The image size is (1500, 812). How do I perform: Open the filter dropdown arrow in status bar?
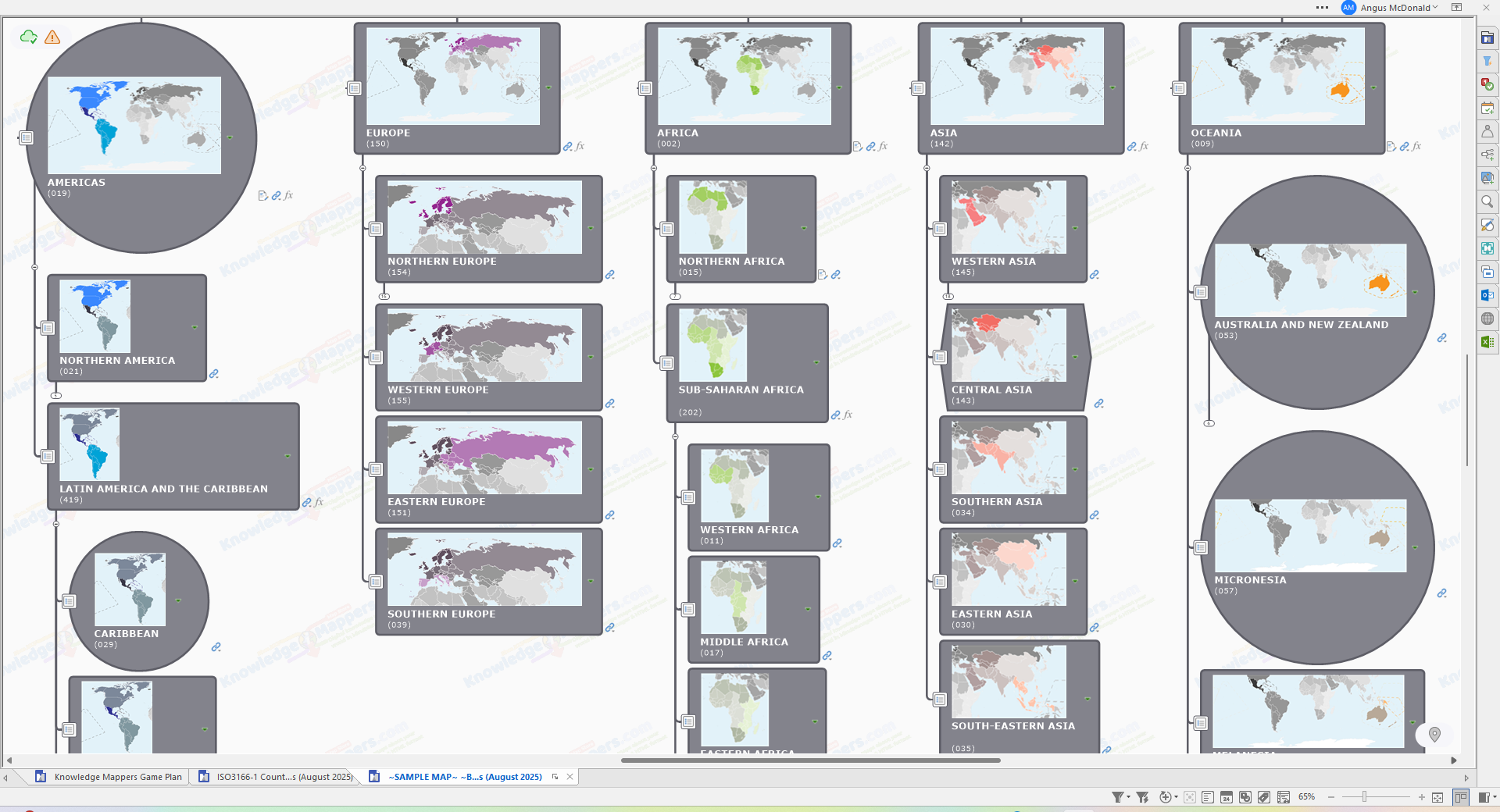(1128, 797)
